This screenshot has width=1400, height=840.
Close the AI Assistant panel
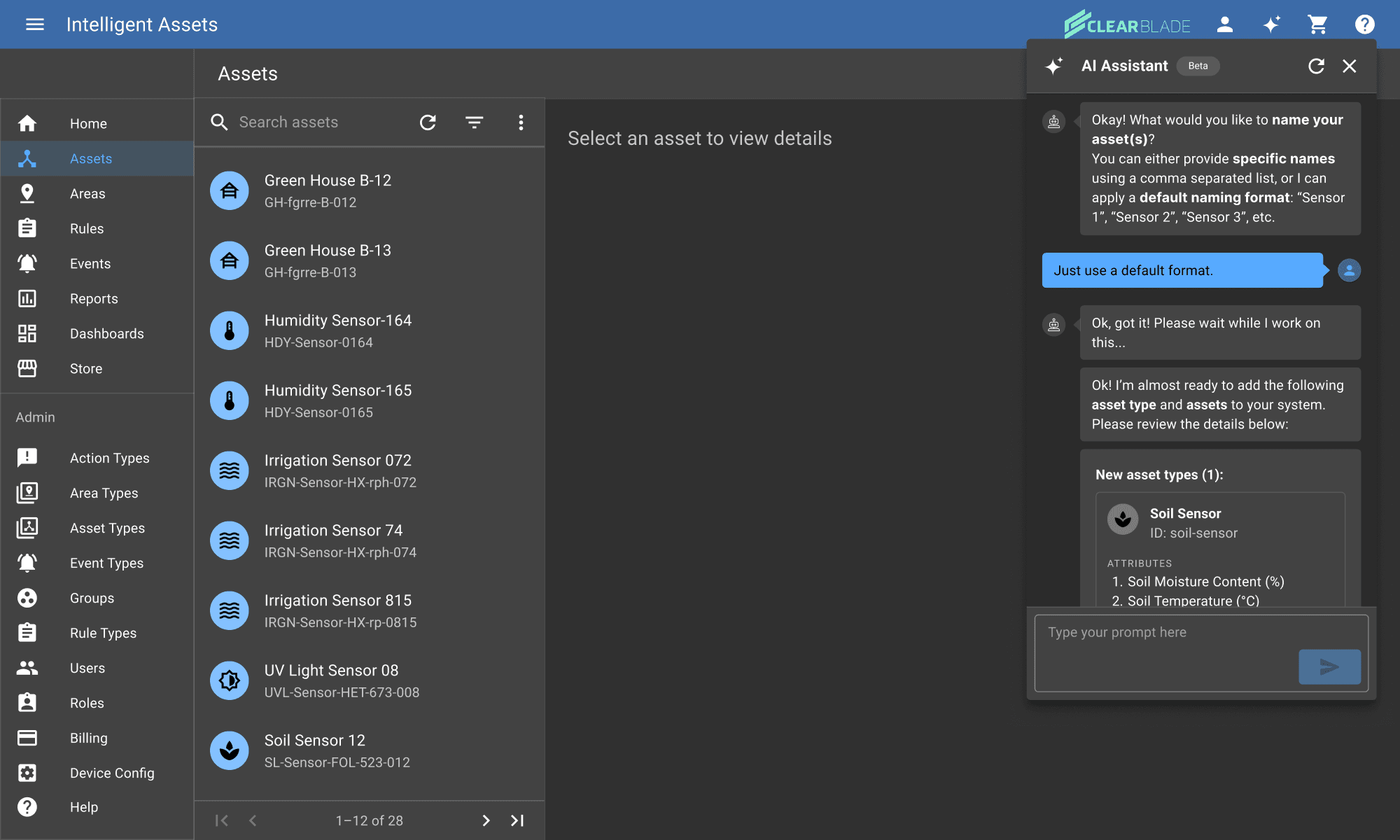click(x=1349, y=66)
